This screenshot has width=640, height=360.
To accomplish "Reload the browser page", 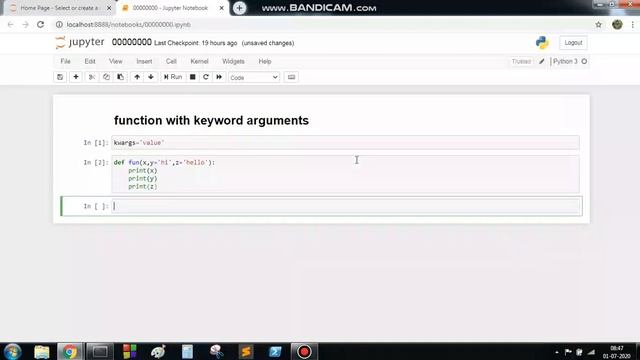I will pyautogui.click(x=40, y=24).
